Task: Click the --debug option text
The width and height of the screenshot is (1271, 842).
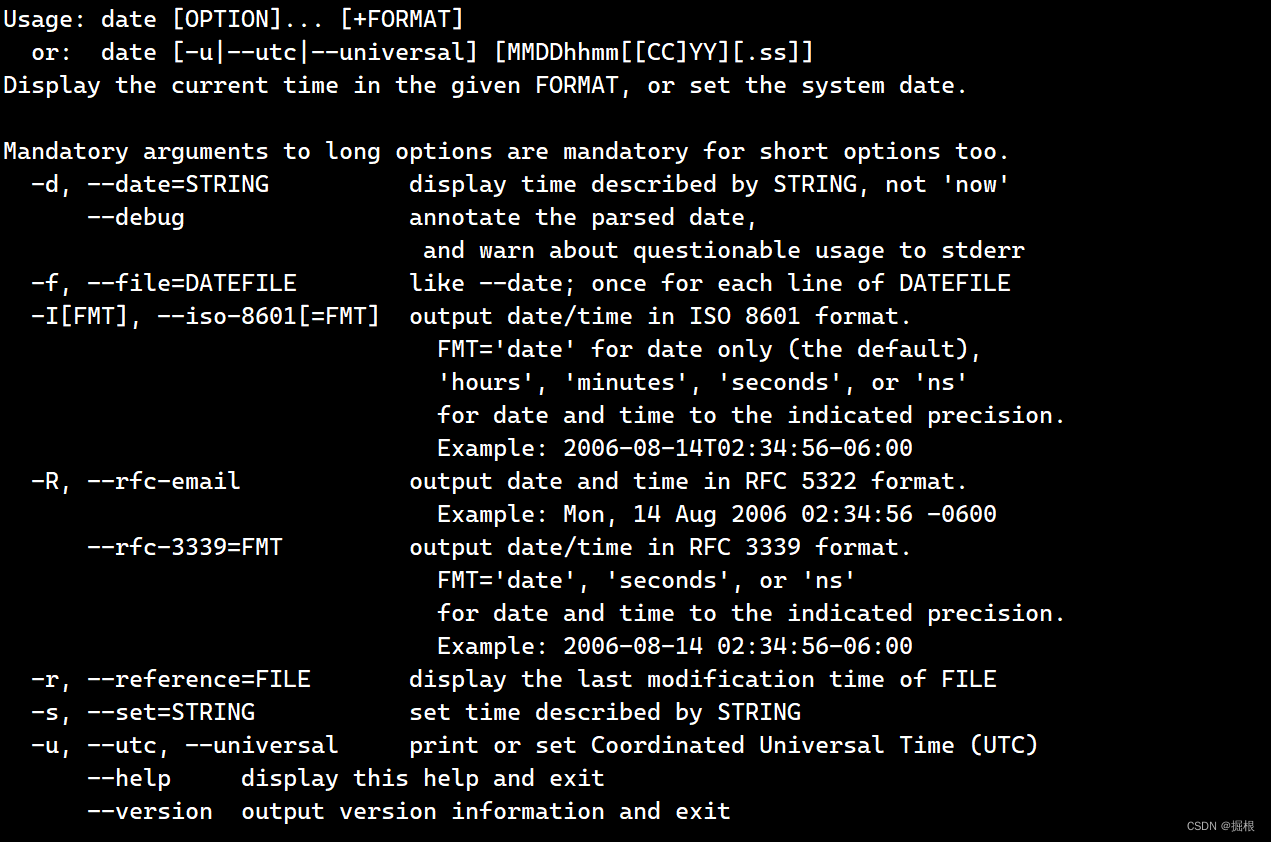Action: (x=136, y=217)
